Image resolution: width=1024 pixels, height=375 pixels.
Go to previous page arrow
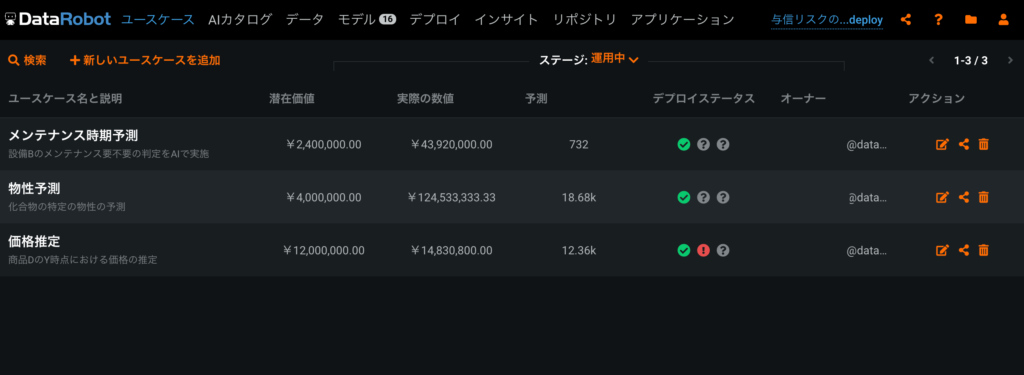click(x=932, y=61)
